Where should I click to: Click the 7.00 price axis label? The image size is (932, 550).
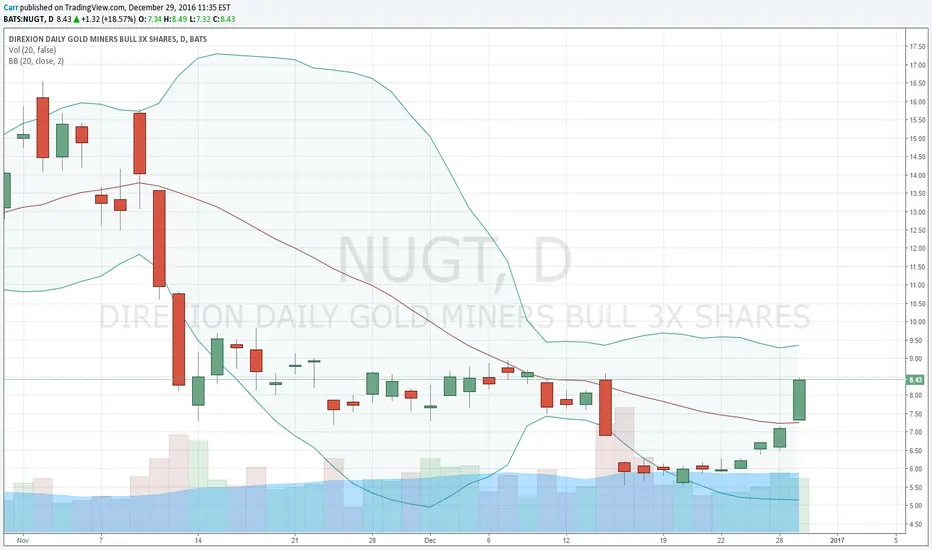click(917, 432)
